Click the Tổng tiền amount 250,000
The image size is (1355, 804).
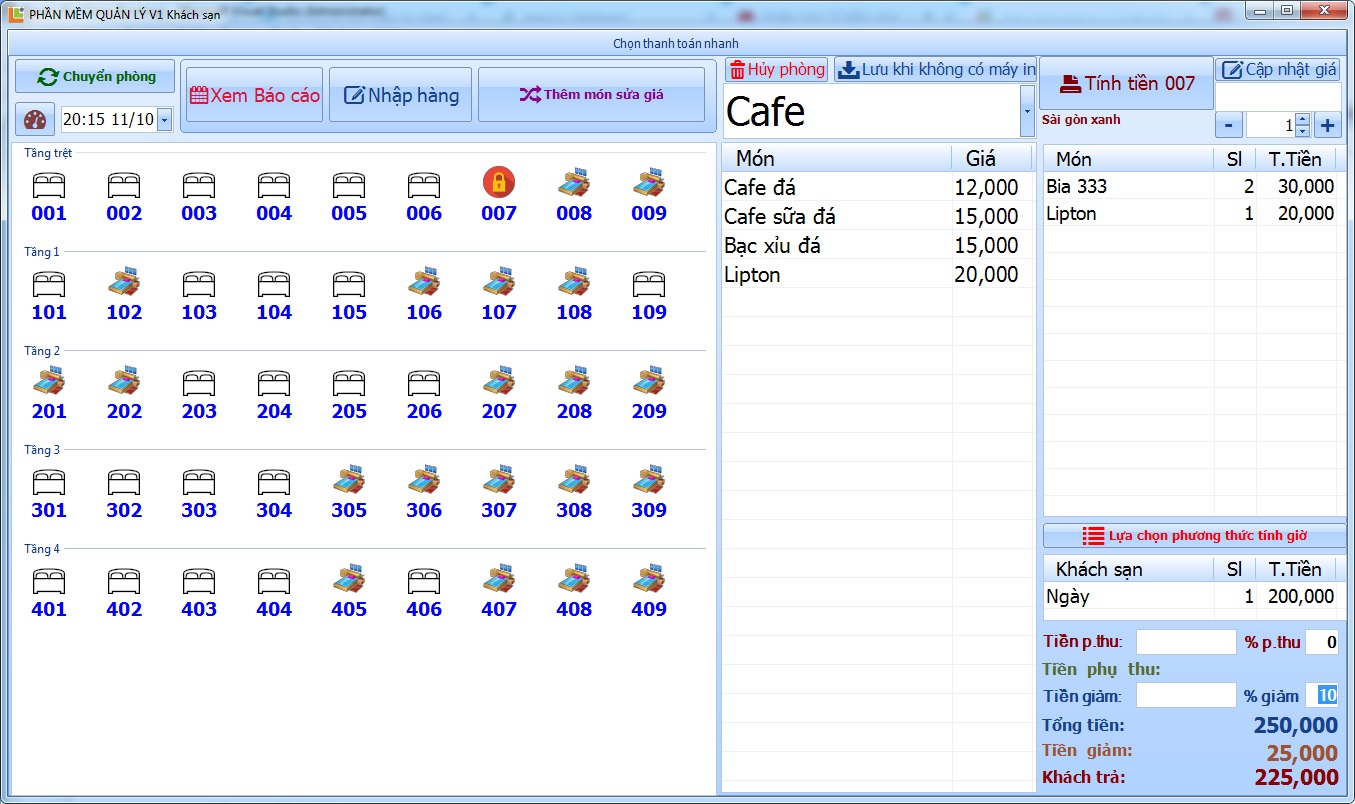(1296, 726)
